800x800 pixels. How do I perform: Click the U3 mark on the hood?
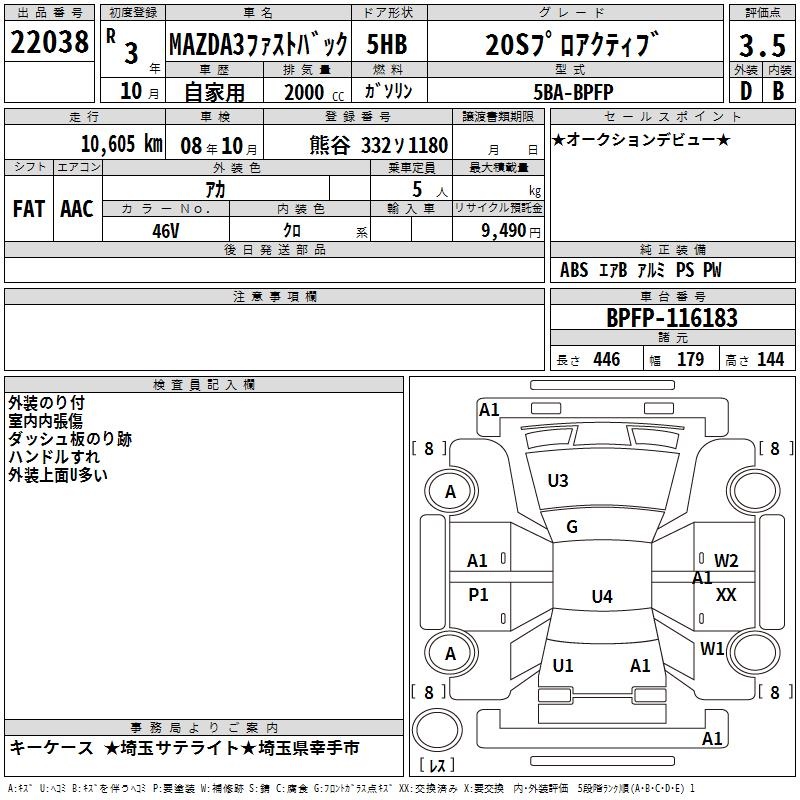coord(558,481)
